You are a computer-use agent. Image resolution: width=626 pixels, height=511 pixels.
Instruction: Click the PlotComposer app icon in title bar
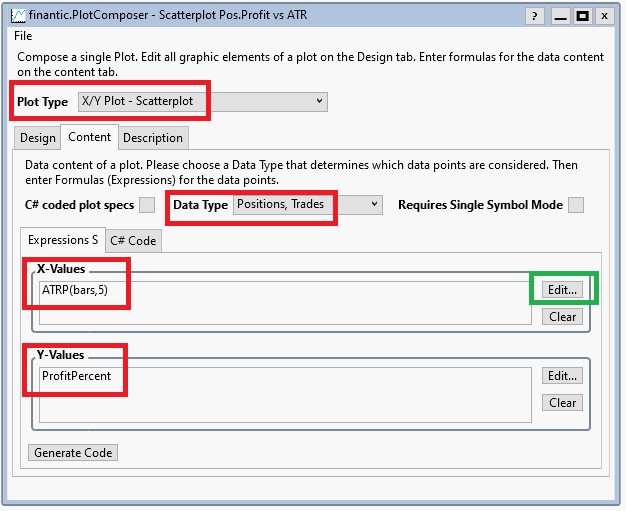click(18, 16)
